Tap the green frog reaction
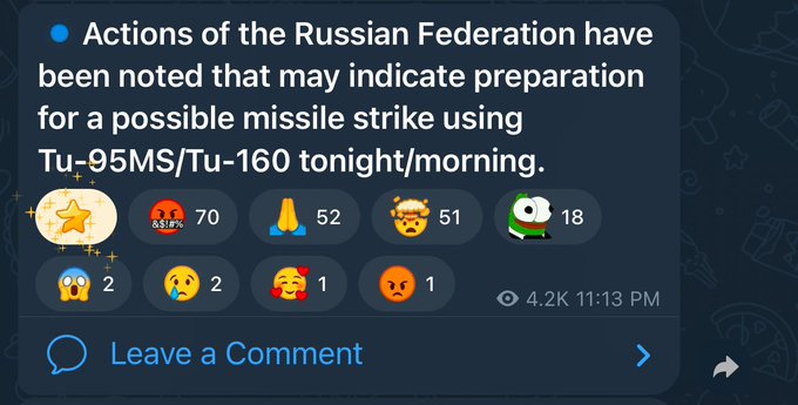Screen dimensions: 798x405 [548, 217]
